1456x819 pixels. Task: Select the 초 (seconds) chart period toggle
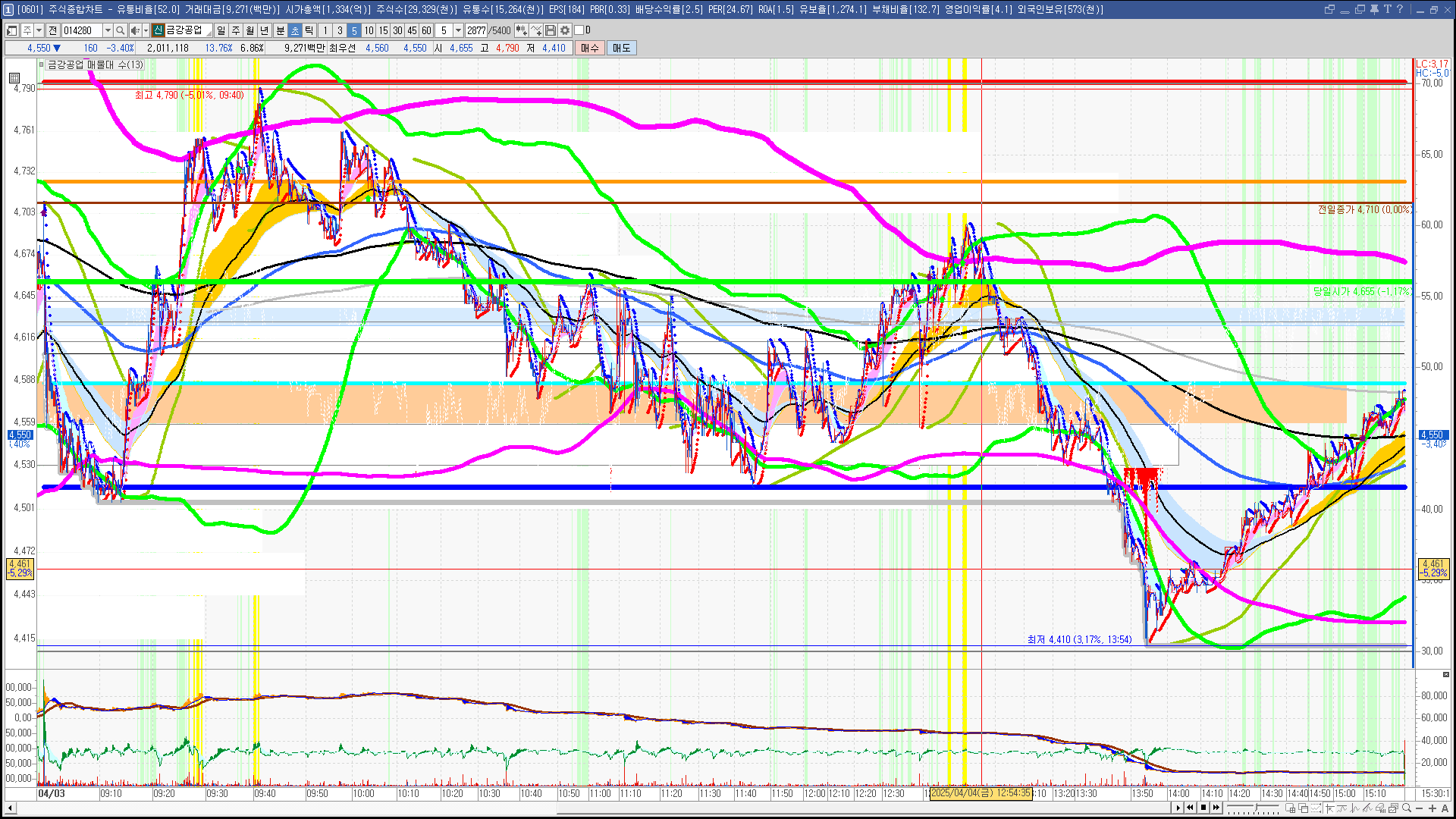click(295, 30)
